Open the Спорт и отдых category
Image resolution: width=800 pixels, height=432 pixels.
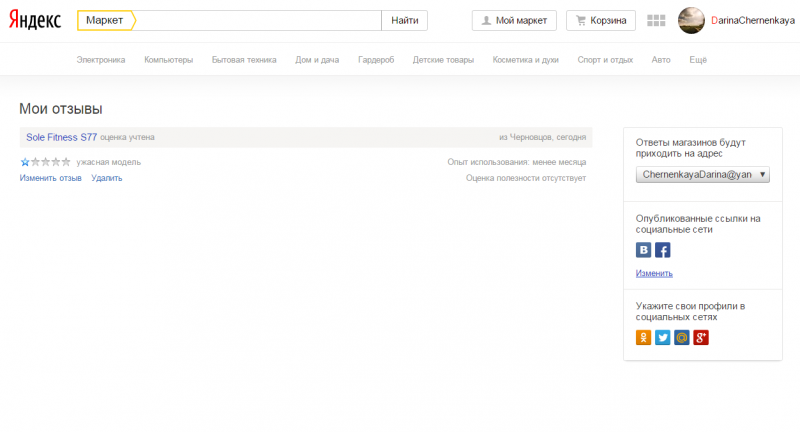(605, 60)
